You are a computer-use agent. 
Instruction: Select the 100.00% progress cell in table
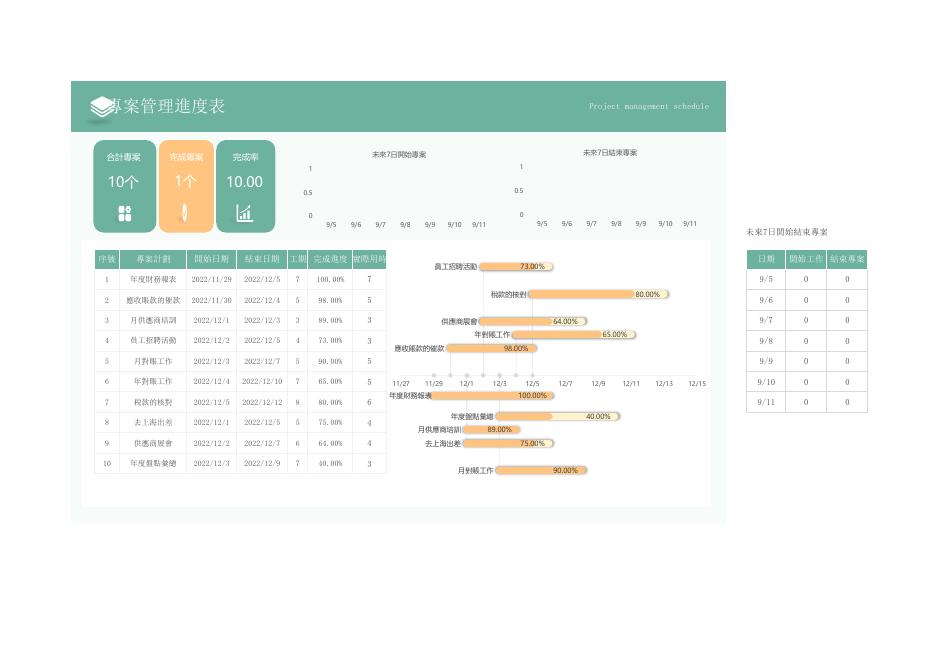[330, 279]
